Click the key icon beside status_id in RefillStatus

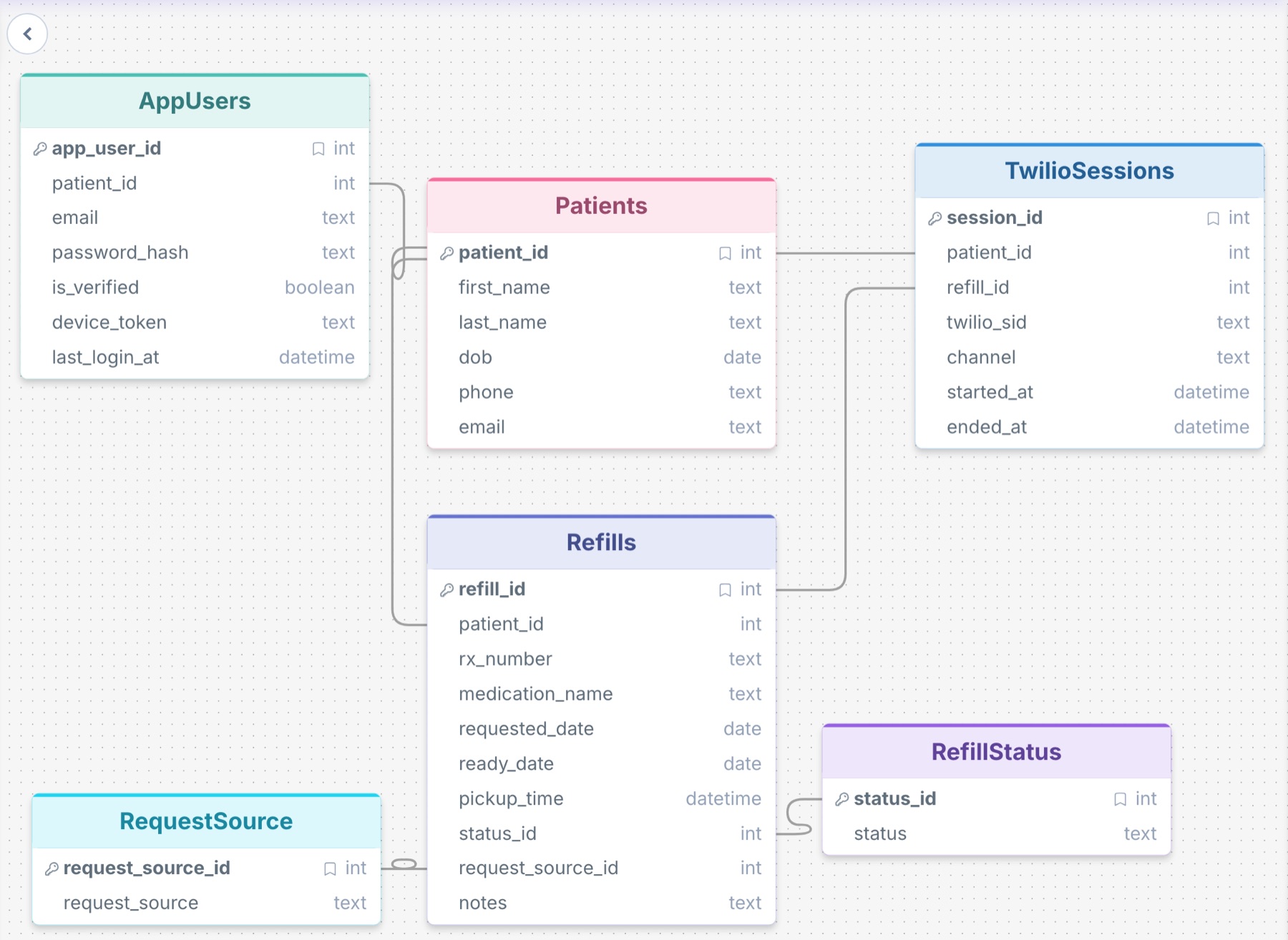click(841, 799)
